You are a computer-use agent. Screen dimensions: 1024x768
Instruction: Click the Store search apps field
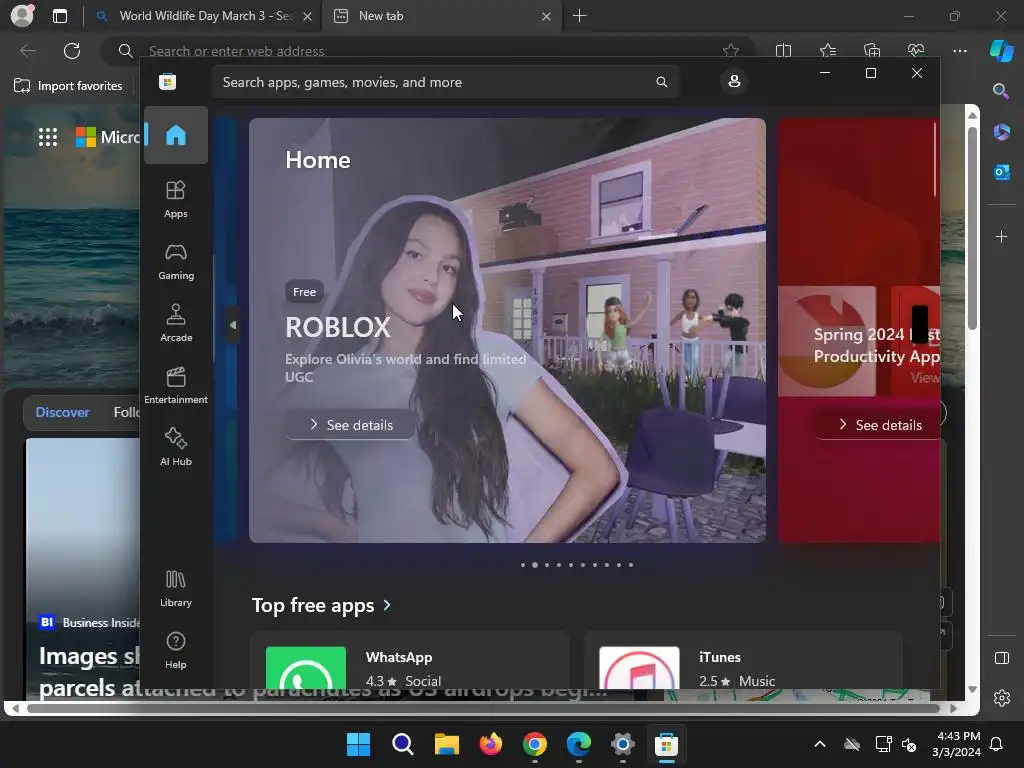click(x=445, y=82)
